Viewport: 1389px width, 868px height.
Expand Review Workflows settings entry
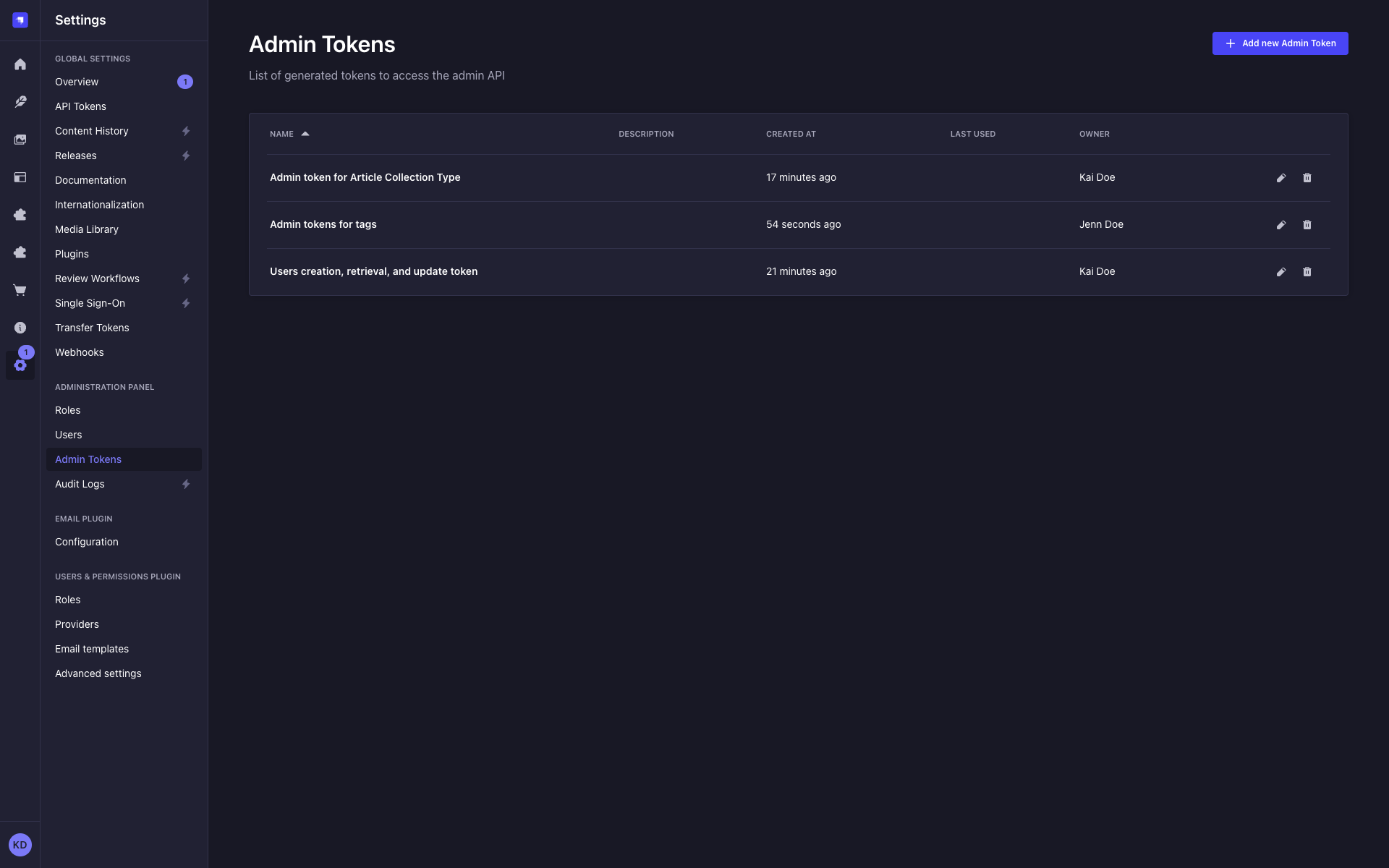click(97, 278)
